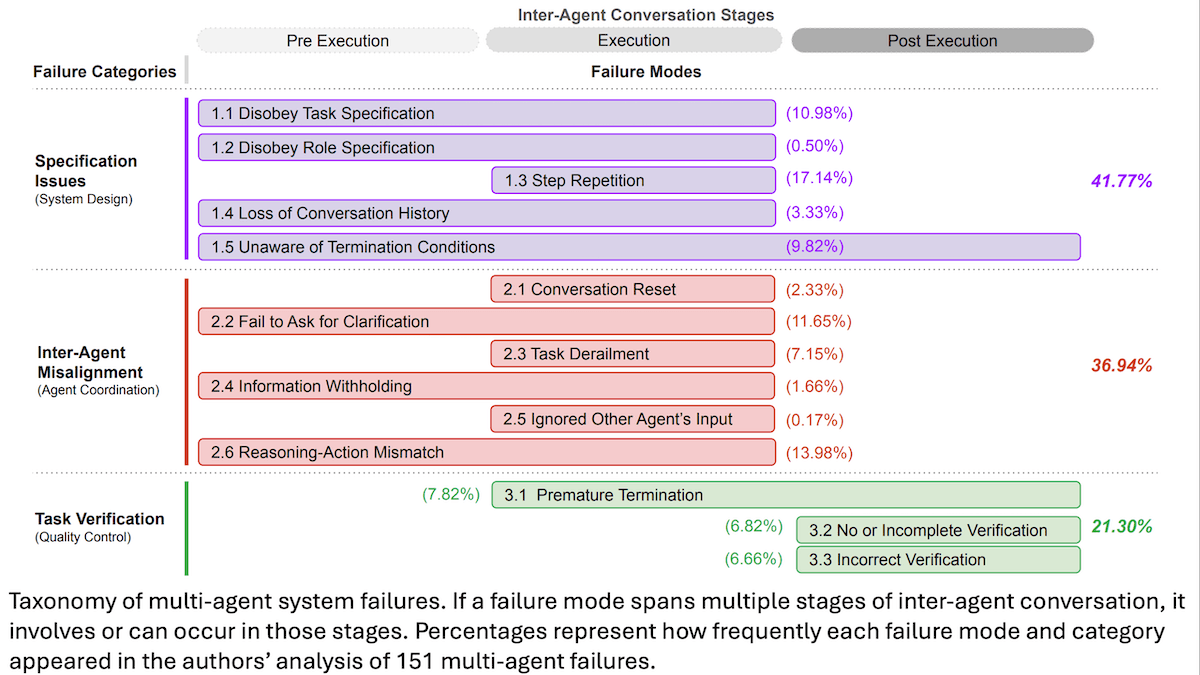Select 3.2 No or Incomplete Verification box
The width and height of the screenshot is (1200, 675).
[938, 530]
